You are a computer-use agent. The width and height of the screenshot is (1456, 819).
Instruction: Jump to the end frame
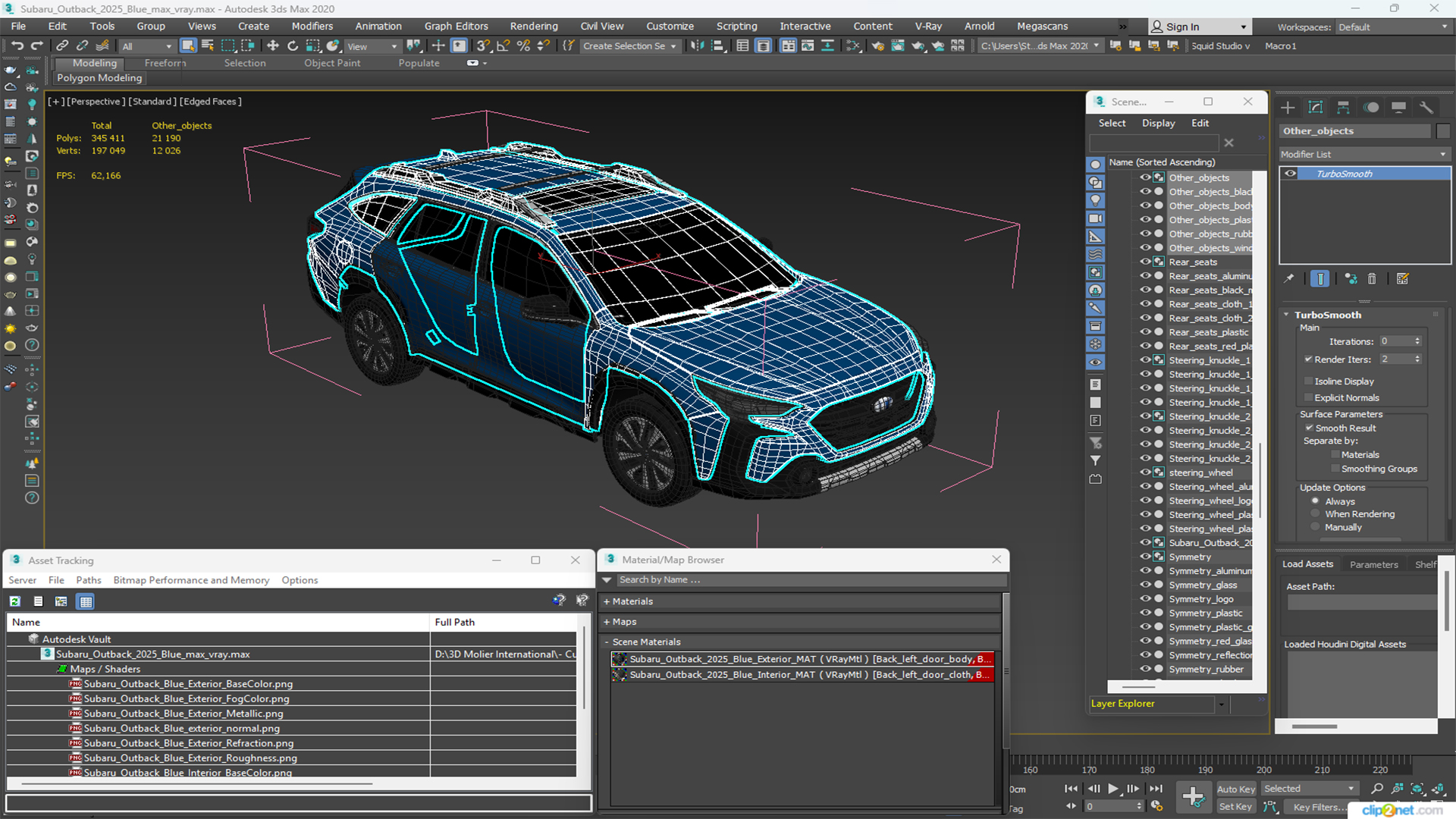1156,789
